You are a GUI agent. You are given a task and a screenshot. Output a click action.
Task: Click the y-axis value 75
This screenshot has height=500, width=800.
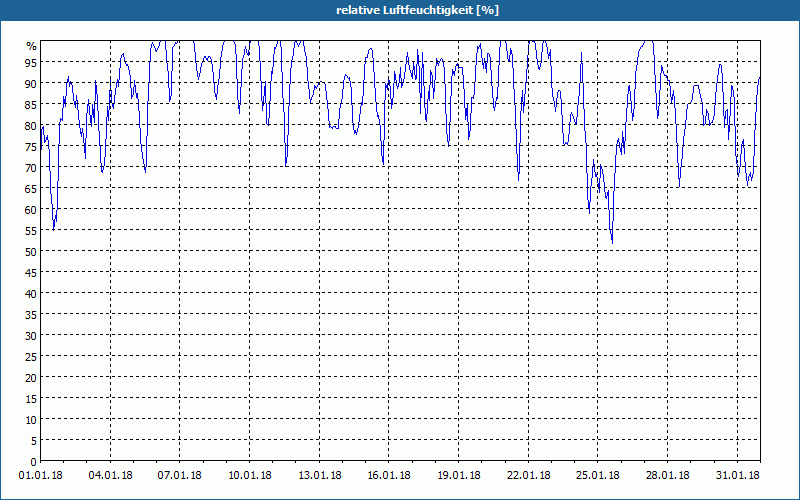pyautogui.click(x=31, y=146)
